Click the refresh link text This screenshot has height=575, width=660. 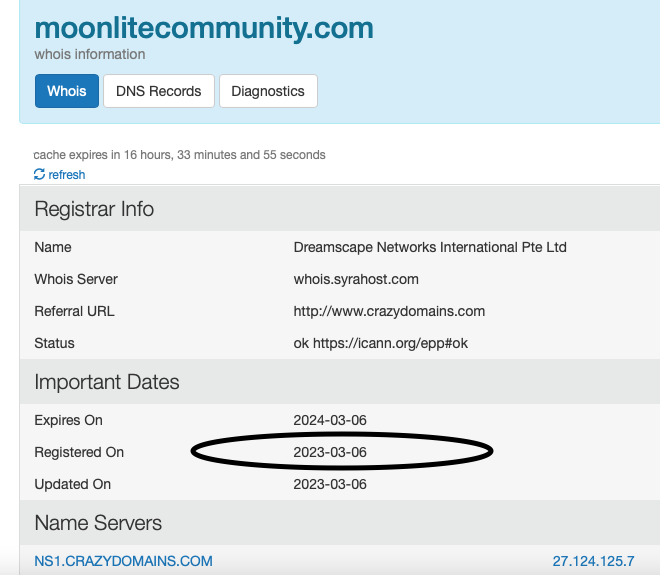pyautogui.click(x=67, y=175)
